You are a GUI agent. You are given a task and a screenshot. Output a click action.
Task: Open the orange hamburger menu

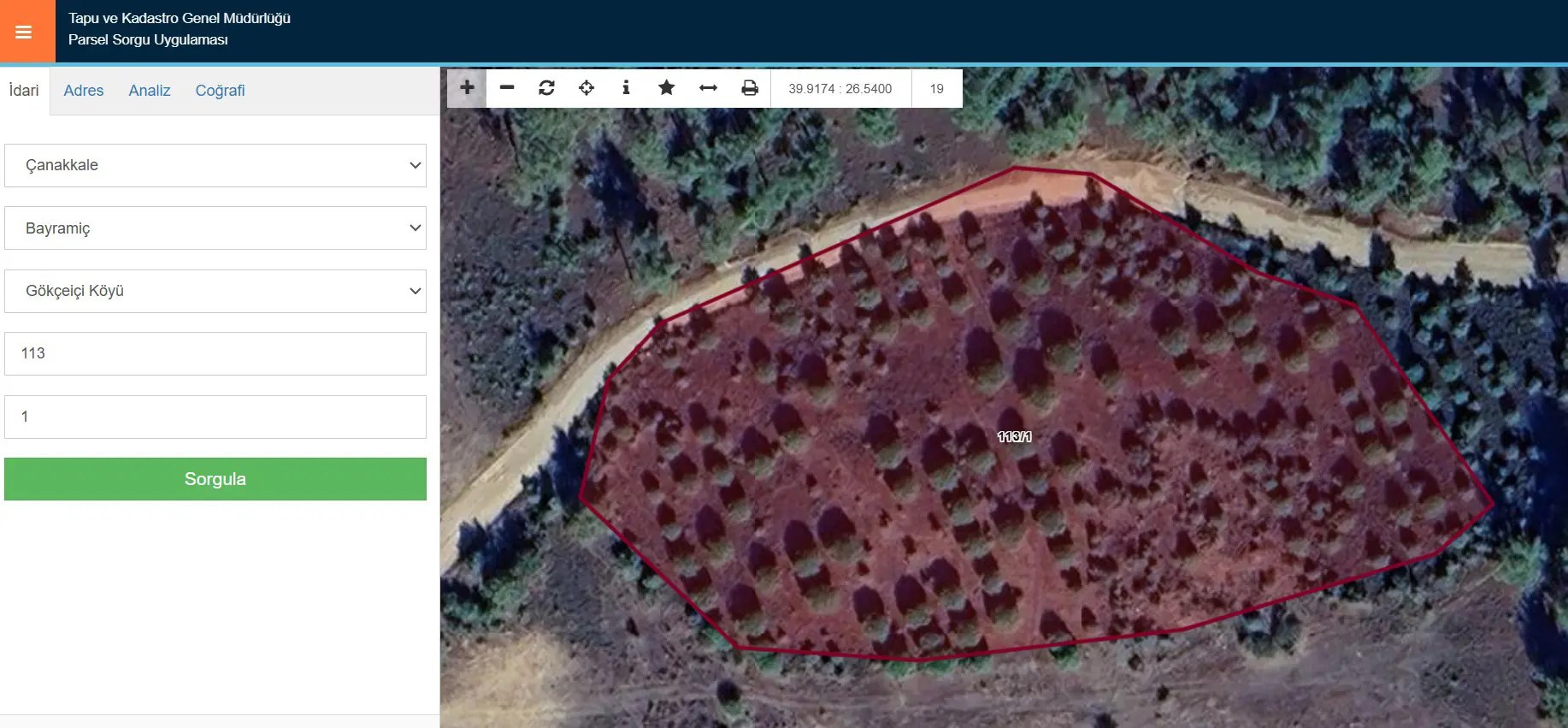25,32
